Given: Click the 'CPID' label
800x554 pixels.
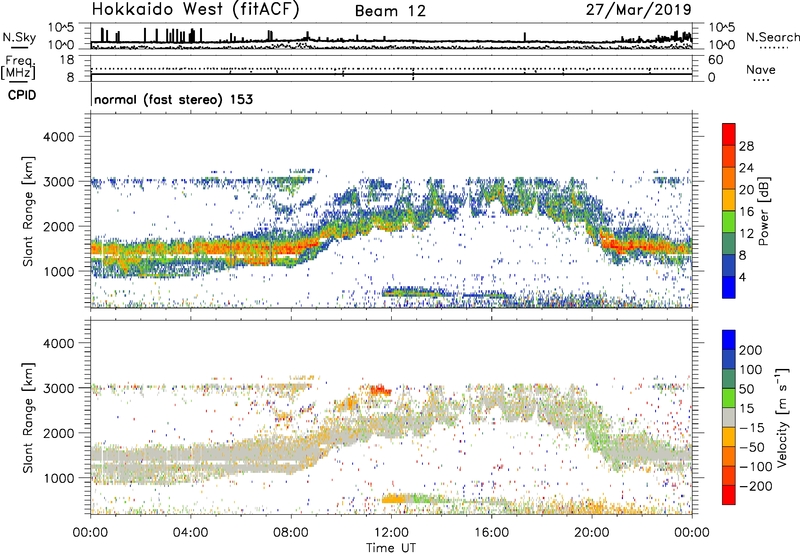Looking at the screenshot, I should (22, 95).
